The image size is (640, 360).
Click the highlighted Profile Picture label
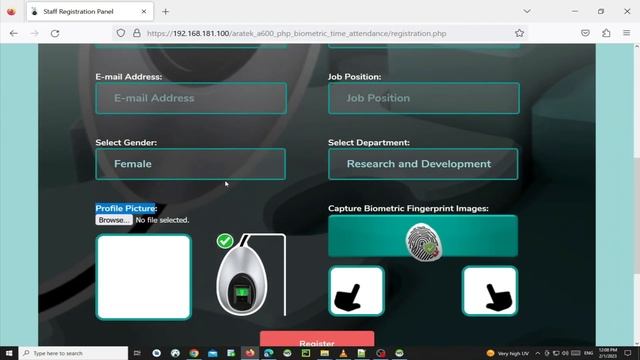coord(126,209)
